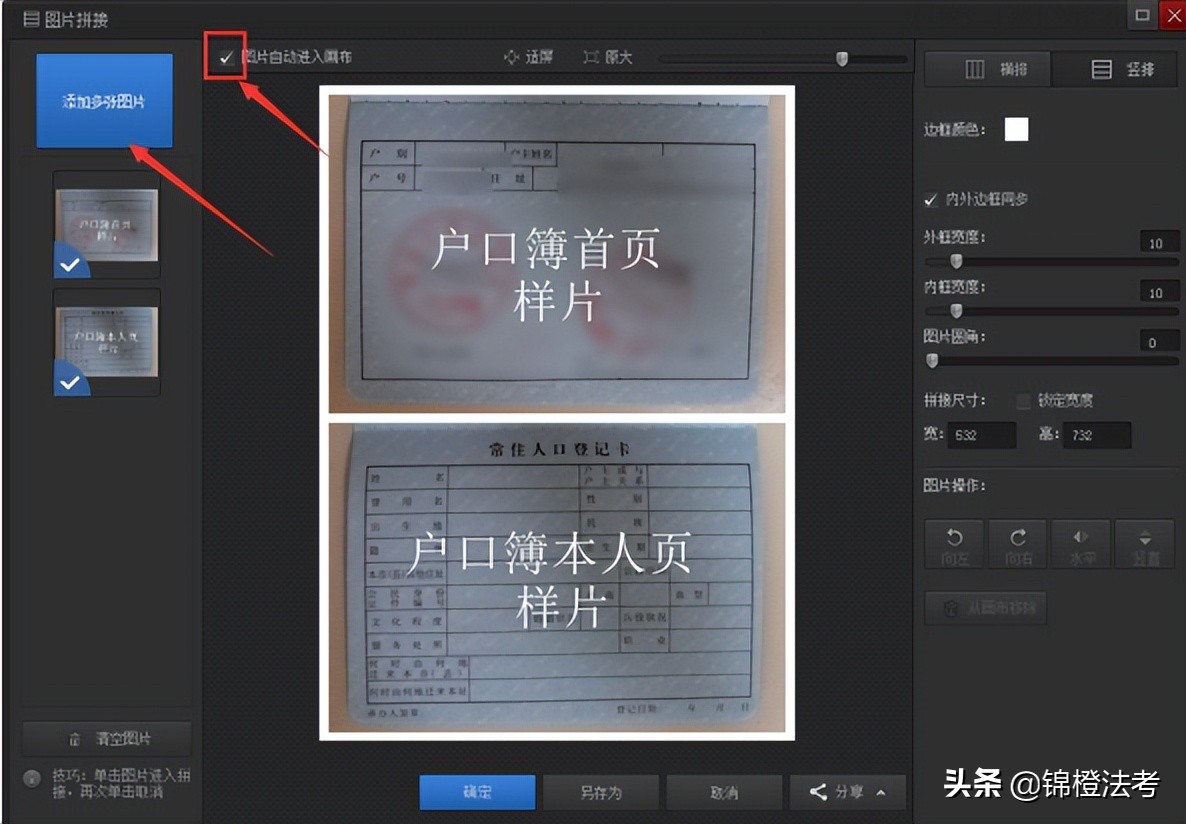1186x824 pixels.
Task: Open the 边框颜色 color swatch
Action: [x=1016, y=129]
